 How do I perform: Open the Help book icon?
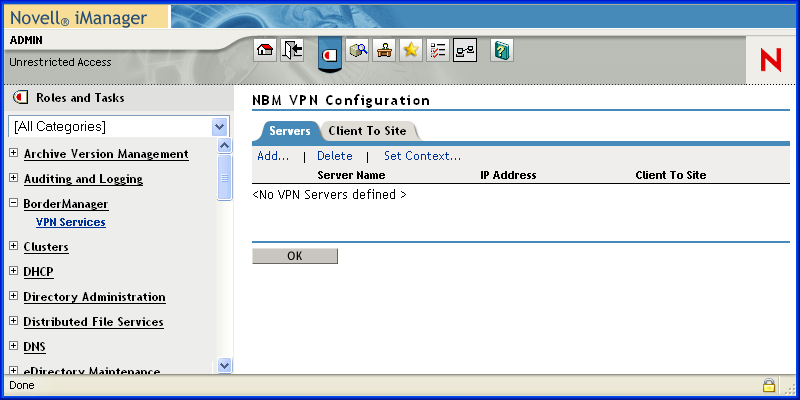(502, 51)
